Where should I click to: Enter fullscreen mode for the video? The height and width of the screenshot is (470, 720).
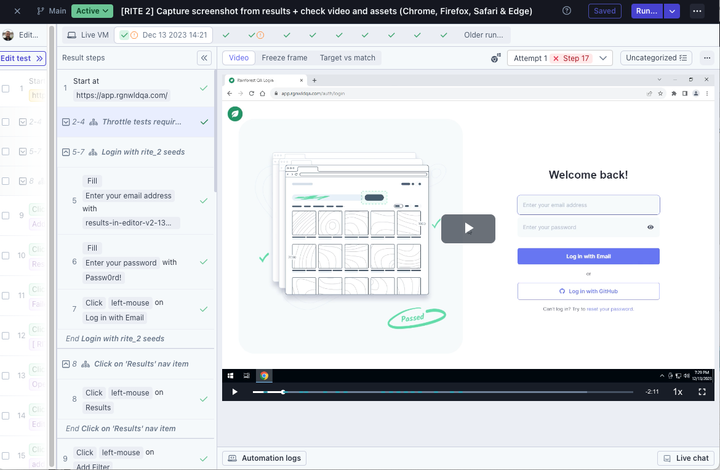(704, 392)
